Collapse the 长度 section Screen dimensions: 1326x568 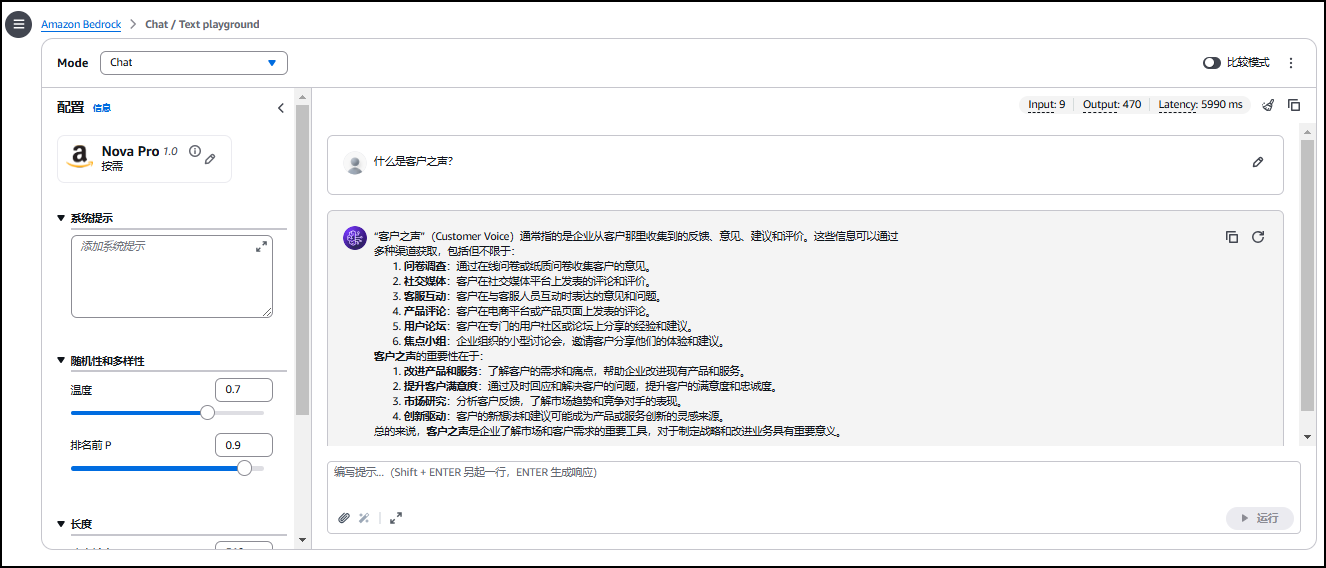coord(61,524)
